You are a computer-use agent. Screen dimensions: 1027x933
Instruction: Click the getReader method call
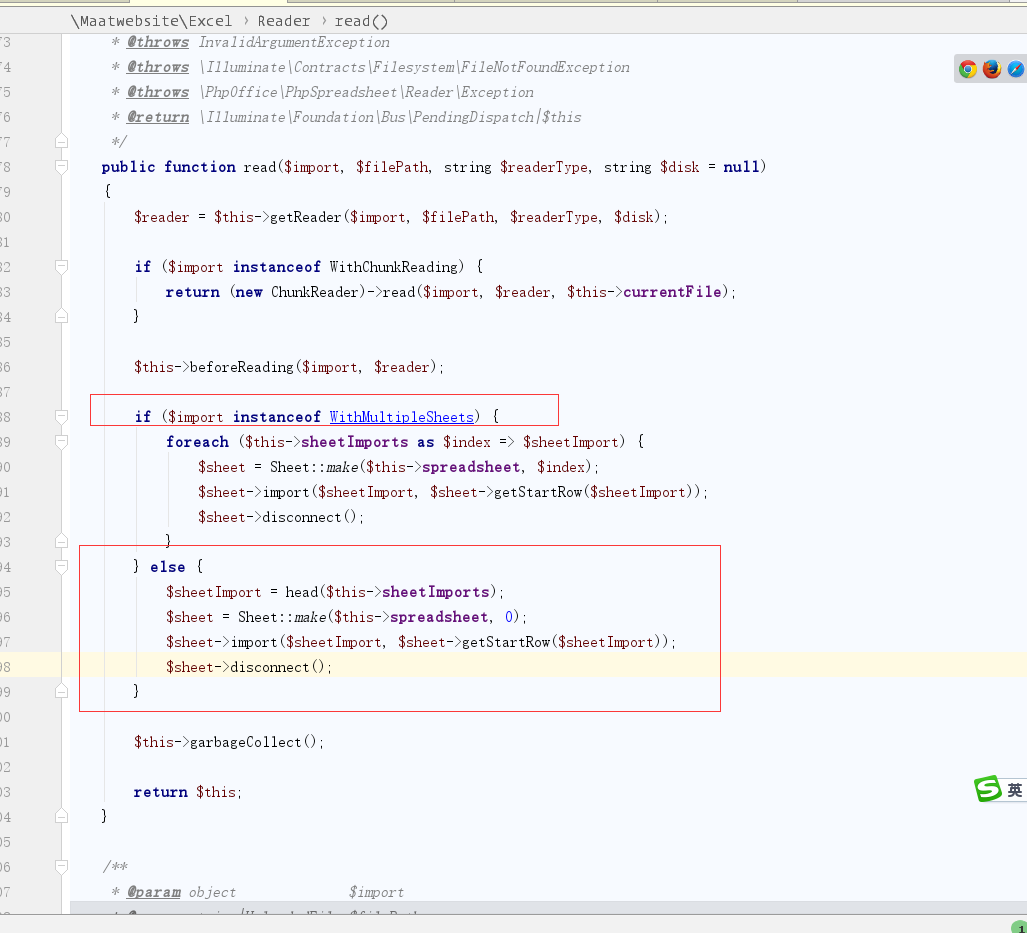[306, 217]
